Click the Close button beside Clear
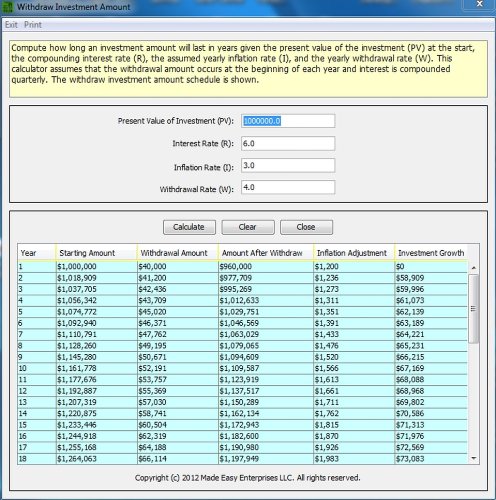 306,227
